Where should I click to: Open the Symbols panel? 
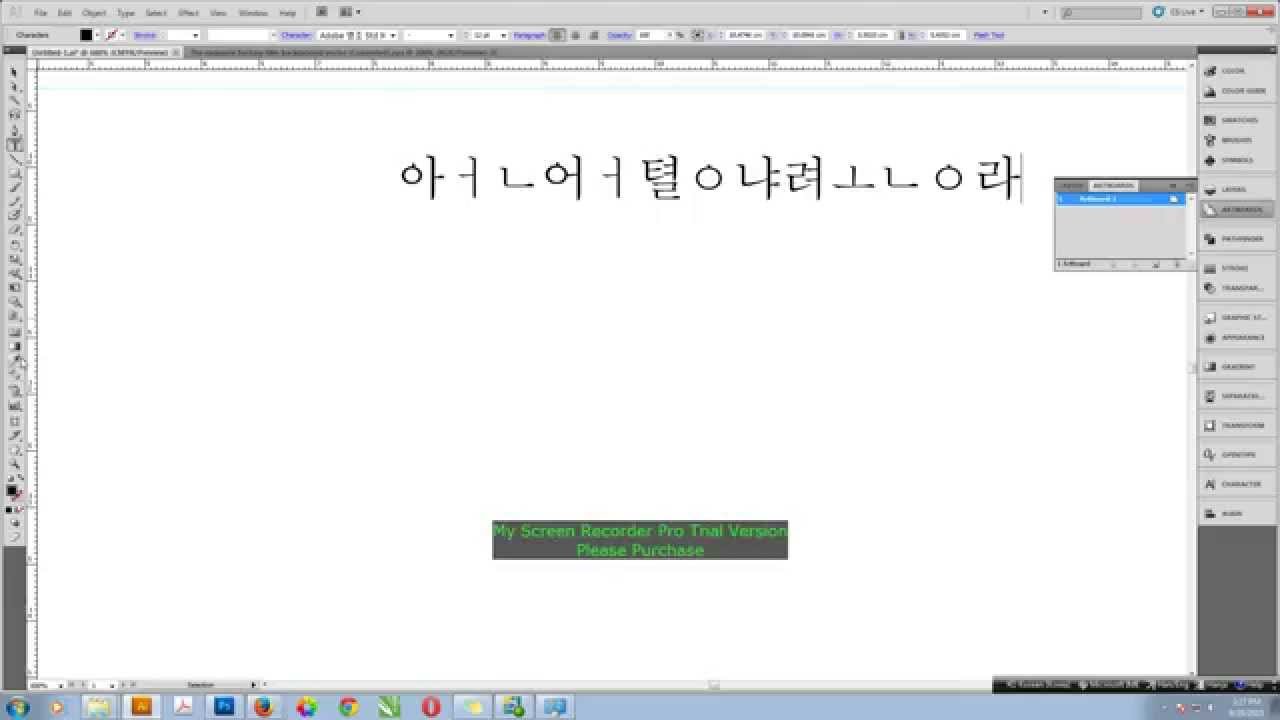1236,160
